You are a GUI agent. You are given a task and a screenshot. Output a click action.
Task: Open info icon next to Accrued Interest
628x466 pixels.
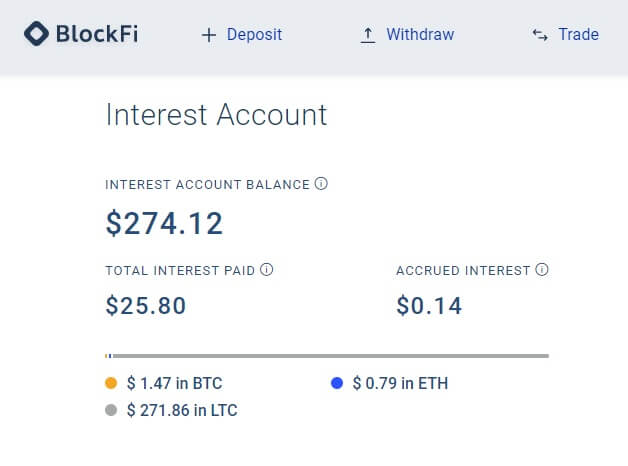pyautogui.click(x=542, y=269)
